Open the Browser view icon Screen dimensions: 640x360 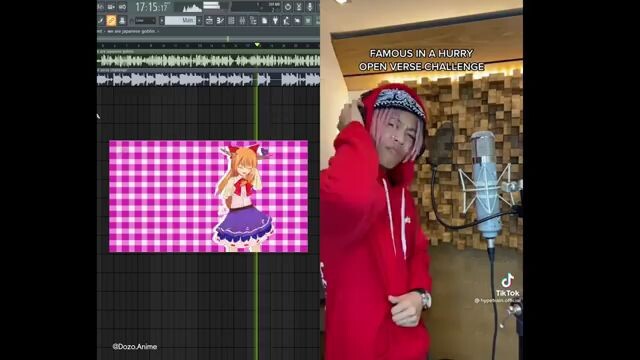[253, 20]
